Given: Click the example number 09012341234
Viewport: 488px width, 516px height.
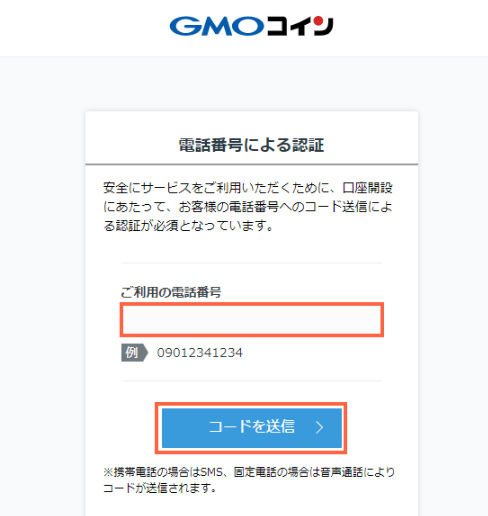Looking at the screenshot, I should (200, 353).
